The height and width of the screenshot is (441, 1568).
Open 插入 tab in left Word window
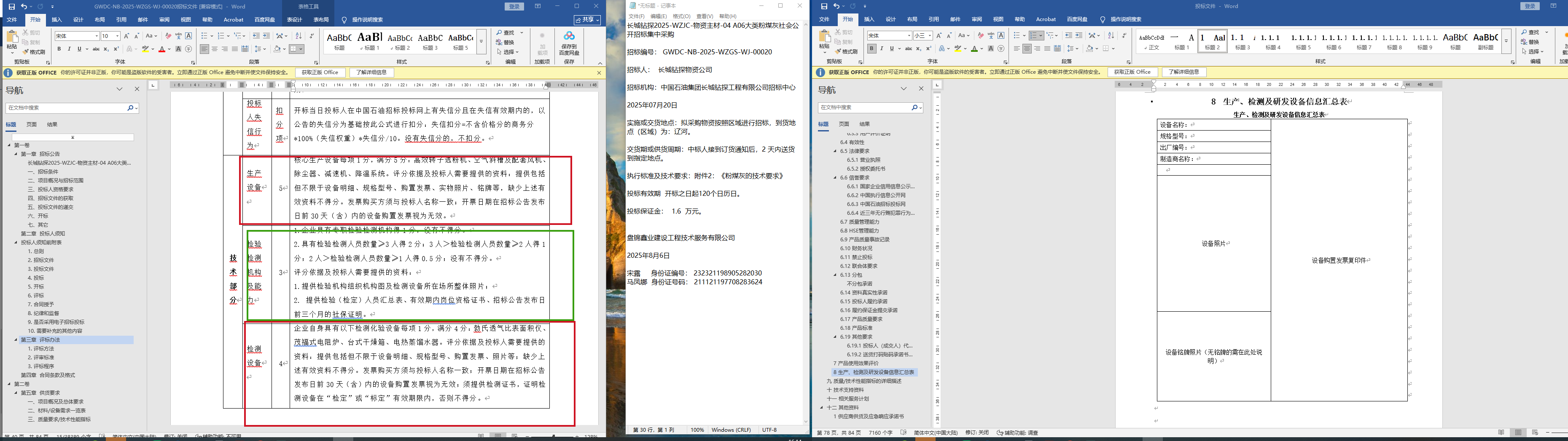[56, 20]
